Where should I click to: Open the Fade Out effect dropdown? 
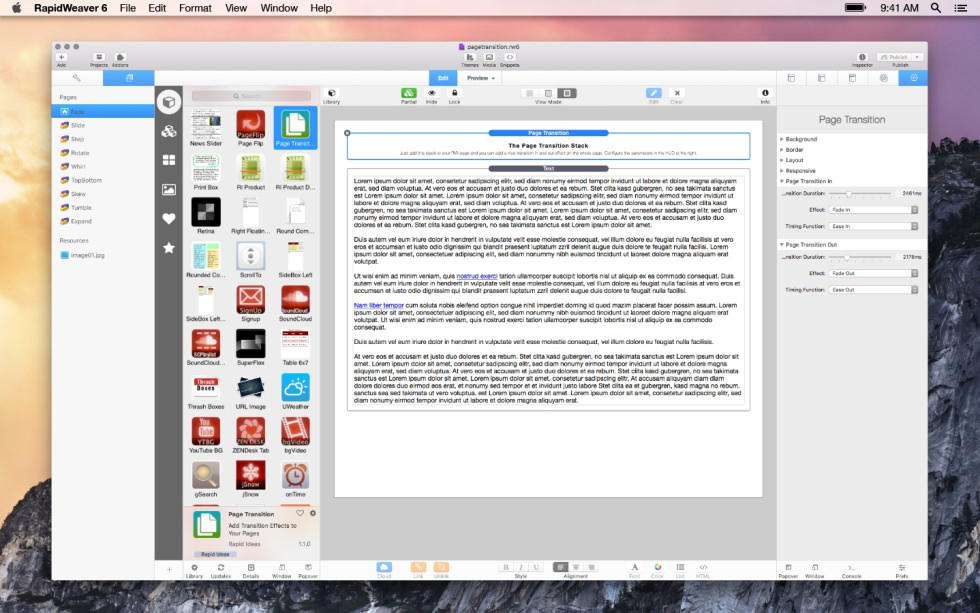874,273
